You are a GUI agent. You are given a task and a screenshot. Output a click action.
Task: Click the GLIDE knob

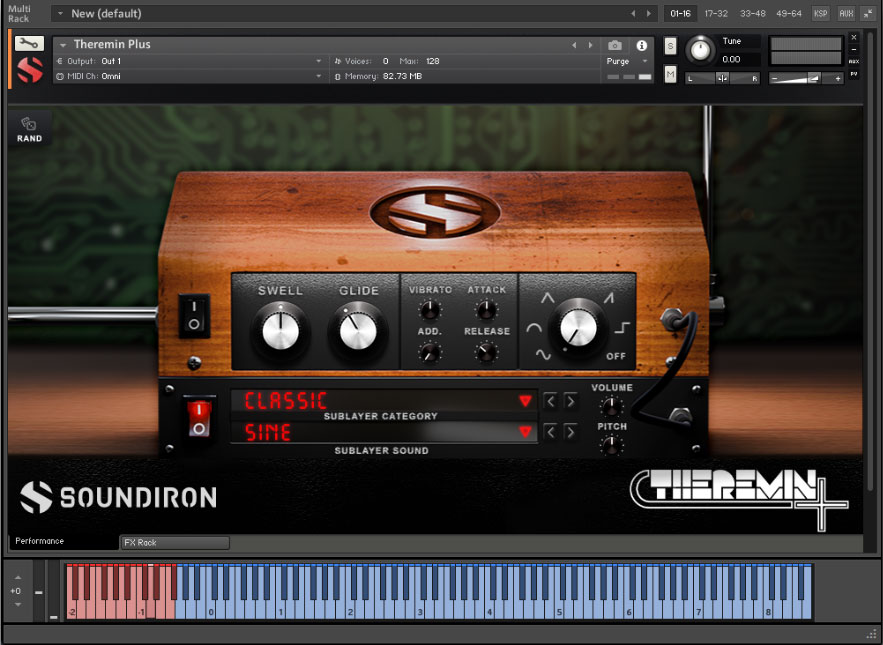(358, 331)
